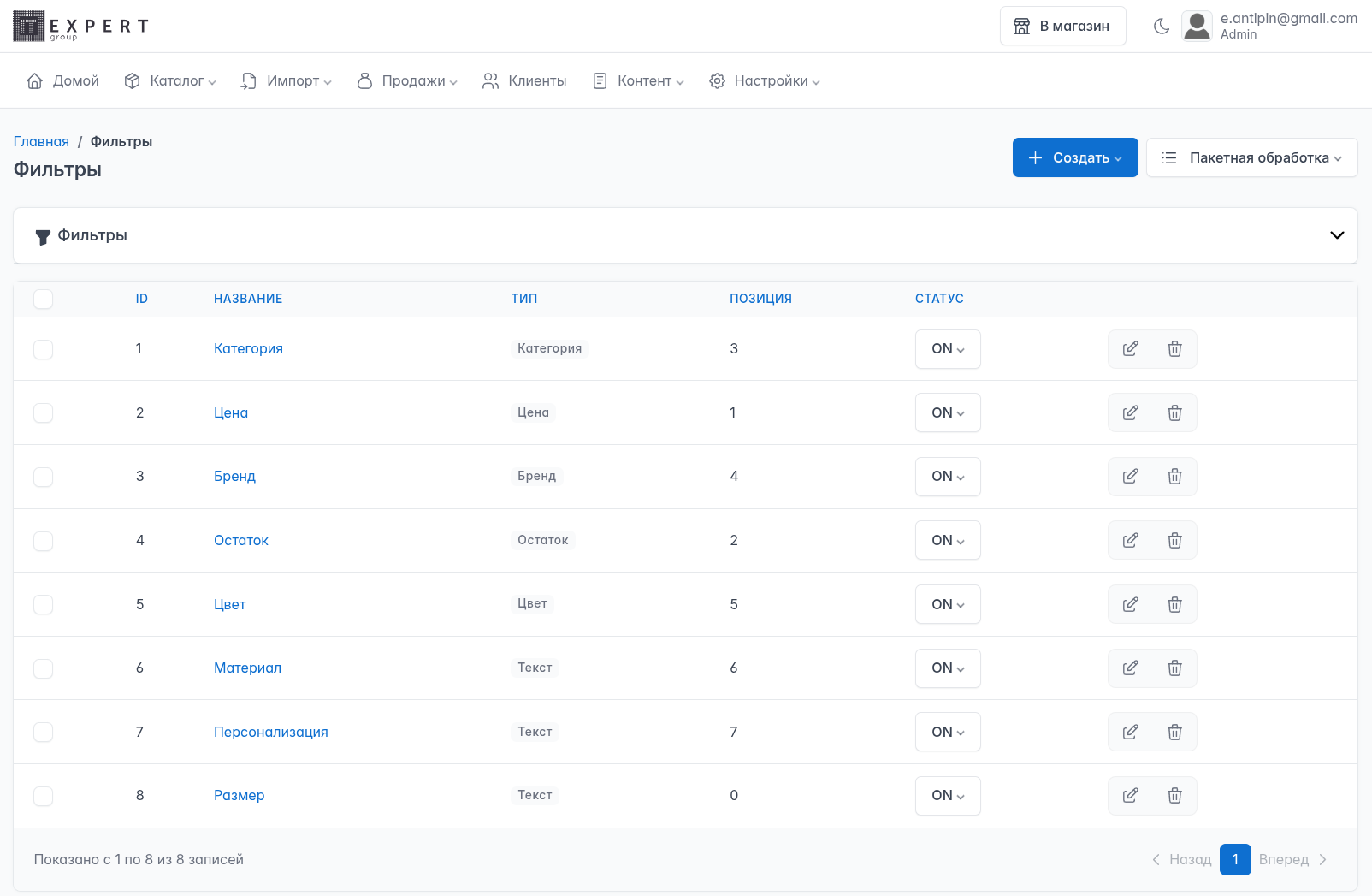
Task: Open the EXPERT group logo
Action: click(81, 27)
